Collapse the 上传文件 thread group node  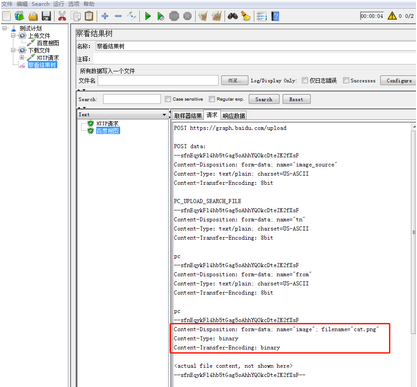point(13,35)
